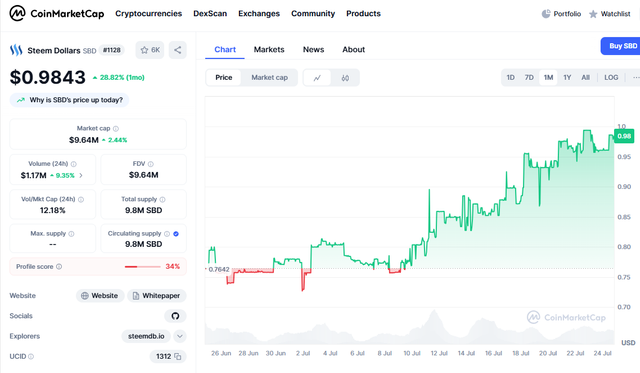Switch to the Markets tab
The height and width of the screenshot is (373, 640).
click(x=269, y=49)
